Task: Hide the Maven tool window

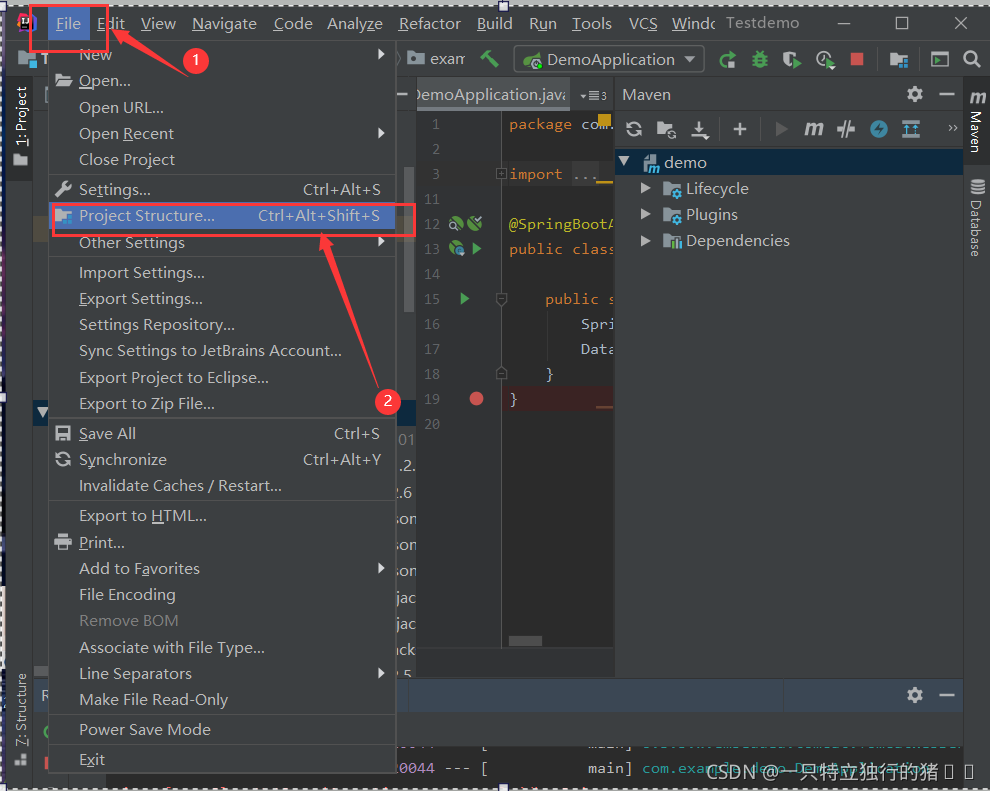Action: pyautogui.click(x=946, y=95)
